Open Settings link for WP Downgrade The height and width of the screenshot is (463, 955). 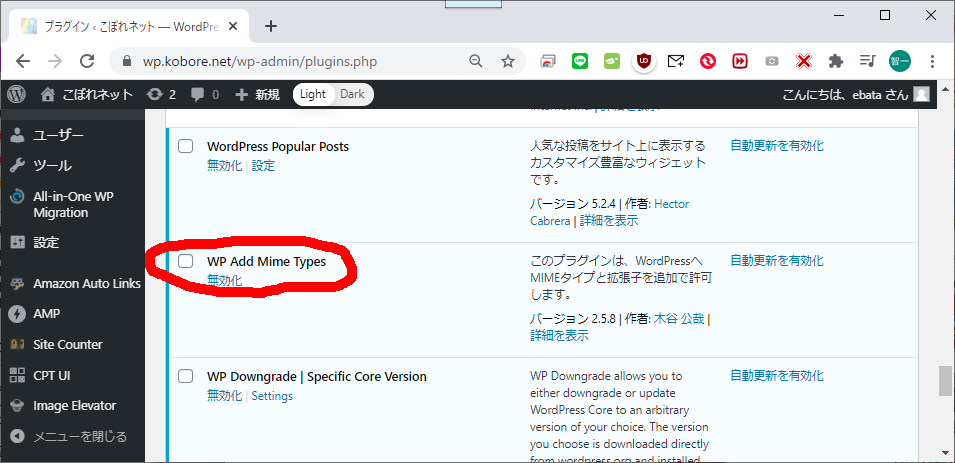[x=272, y=396]
